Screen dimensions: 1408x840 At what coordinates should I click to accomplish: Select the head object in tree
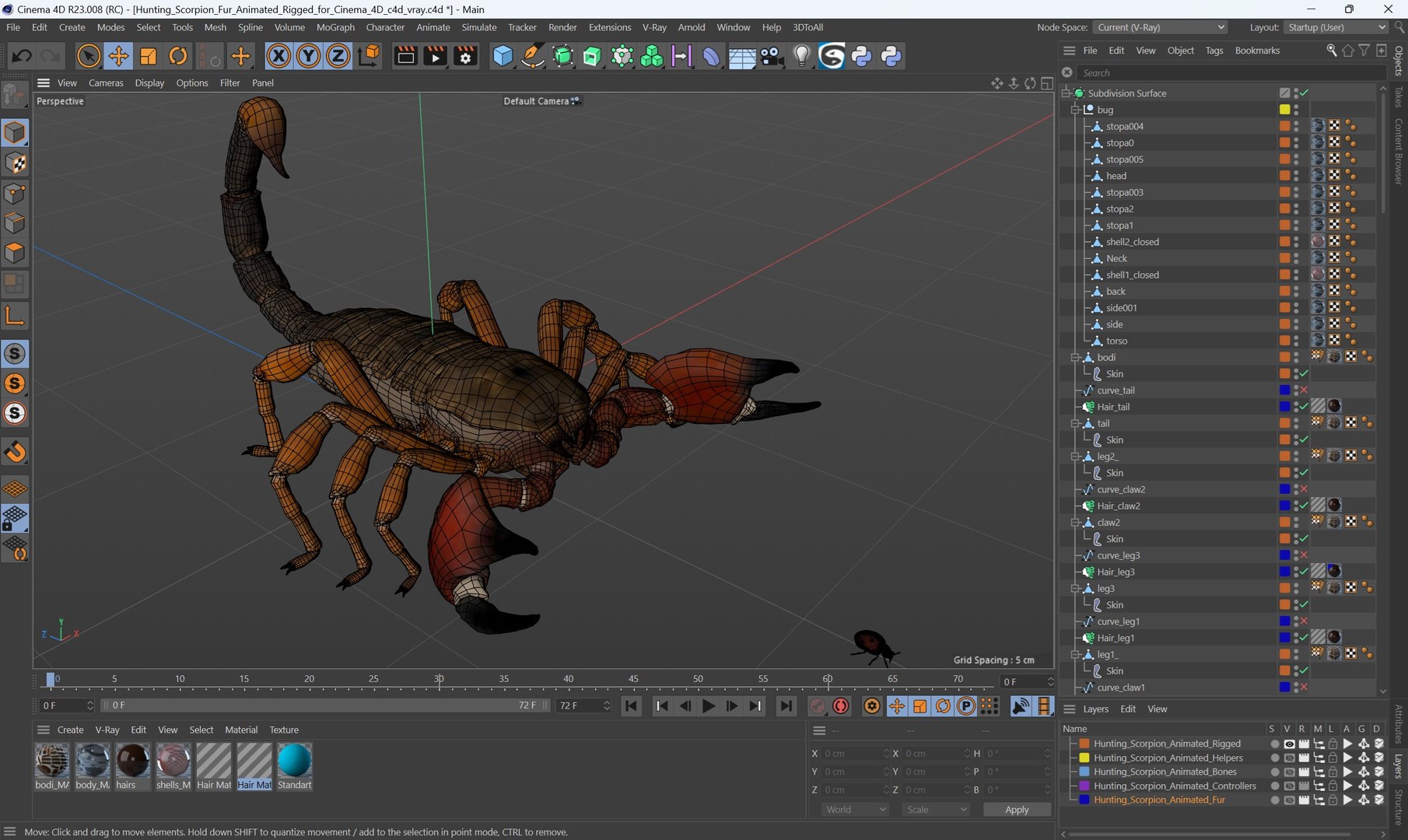pyautogui.click(x=1116, y=176)
